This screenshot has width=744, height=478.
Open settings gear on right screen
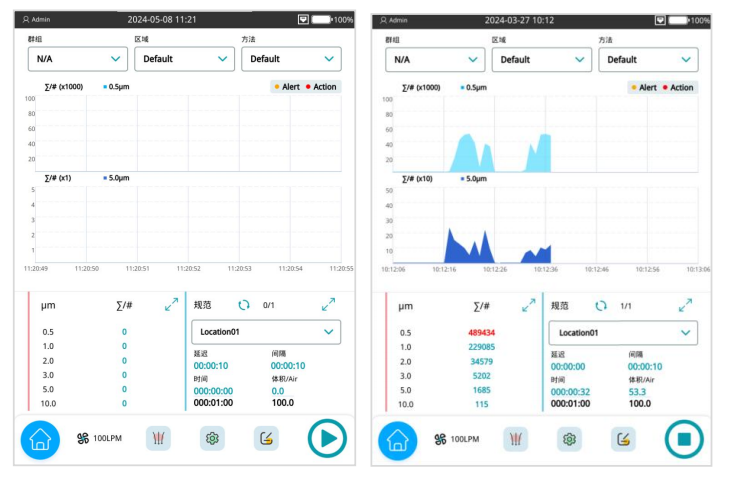570,439
